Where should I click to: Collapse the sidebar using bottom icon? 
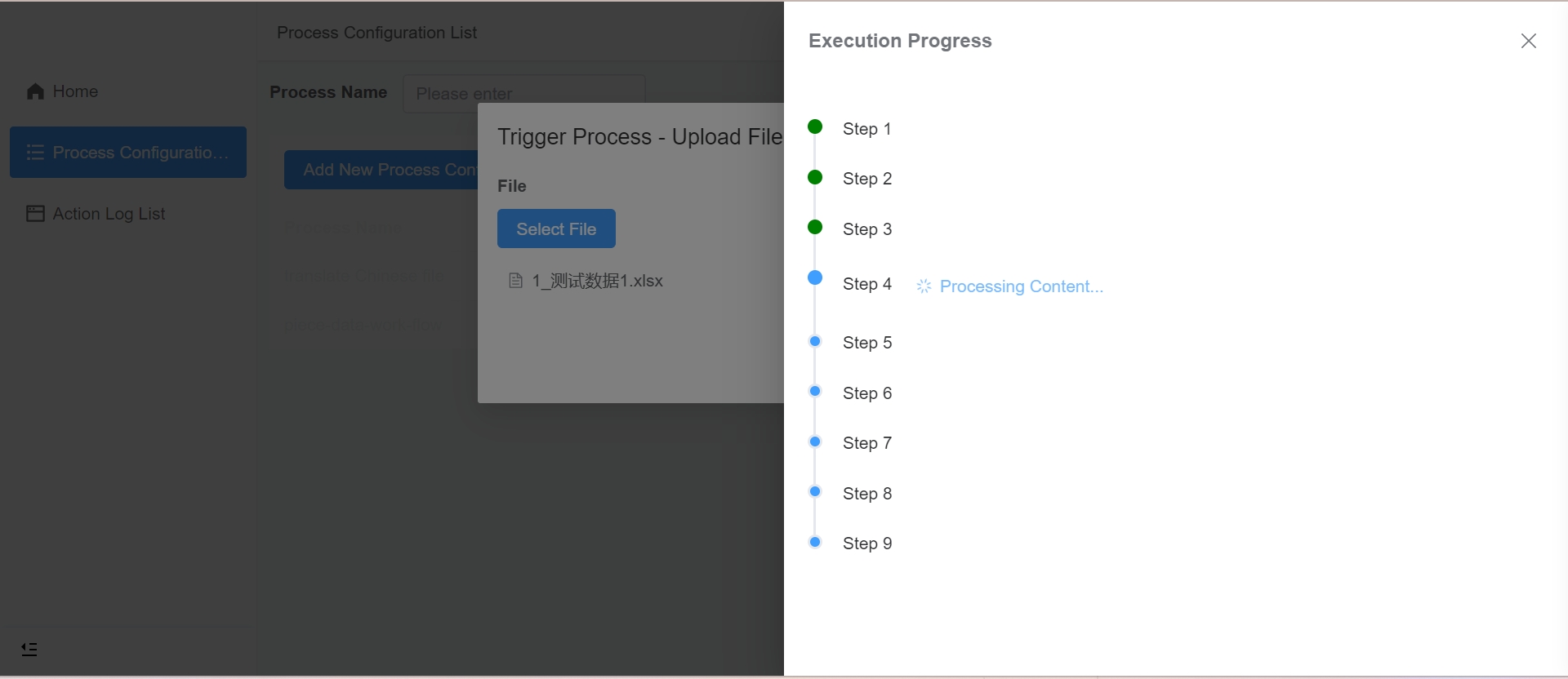(x=29, y=649)
